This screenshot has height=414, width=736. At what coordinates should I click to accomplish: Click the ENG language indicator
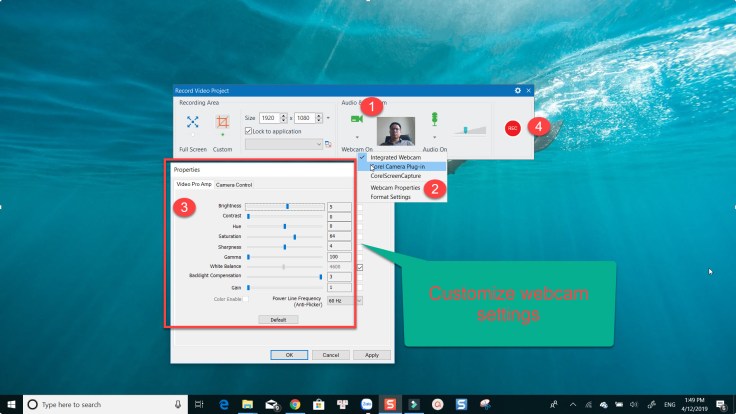pos(669,405)
